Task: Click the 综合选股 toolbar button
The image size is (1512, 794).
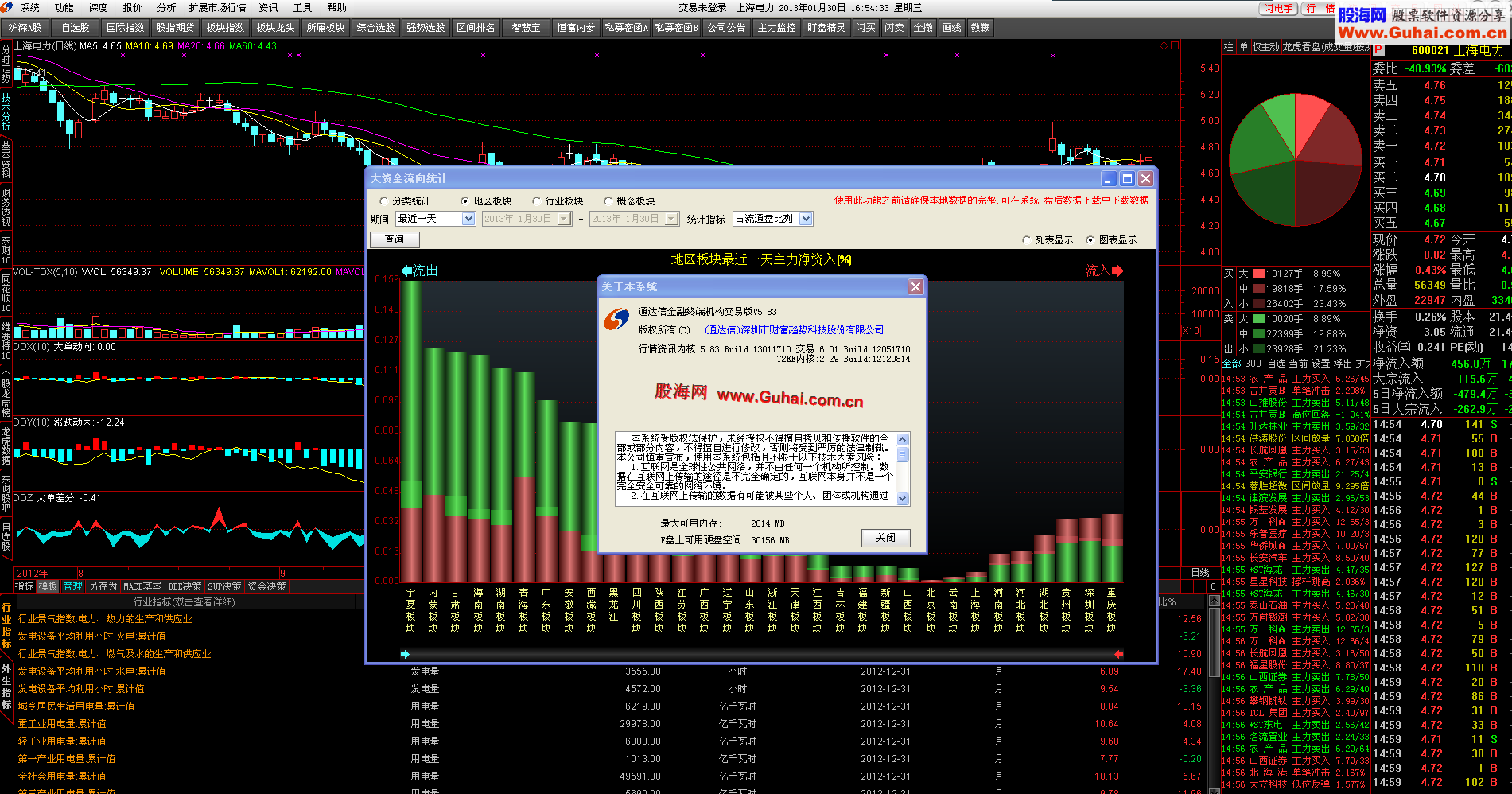Action: click(376, 28)
